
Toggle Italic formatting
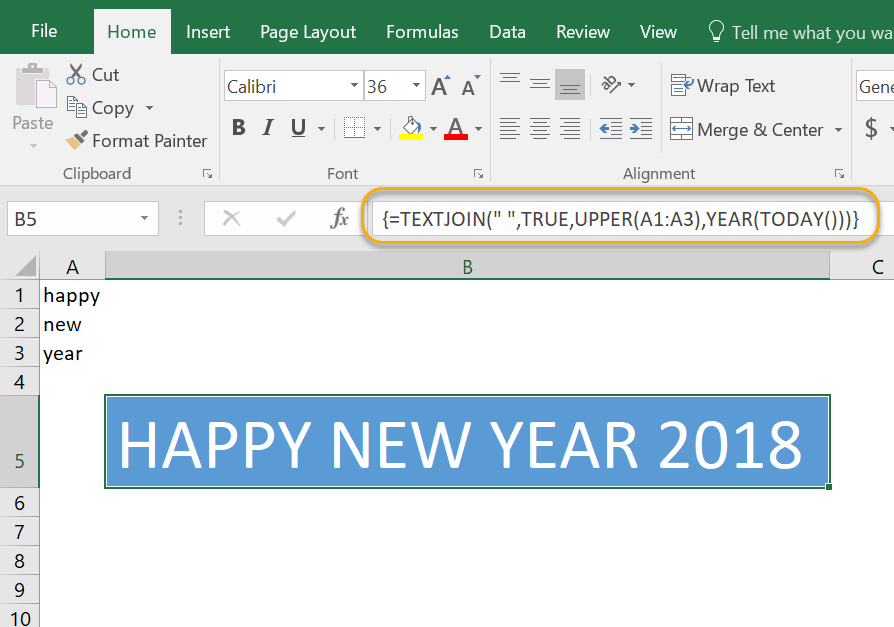[x=268, y=128]
